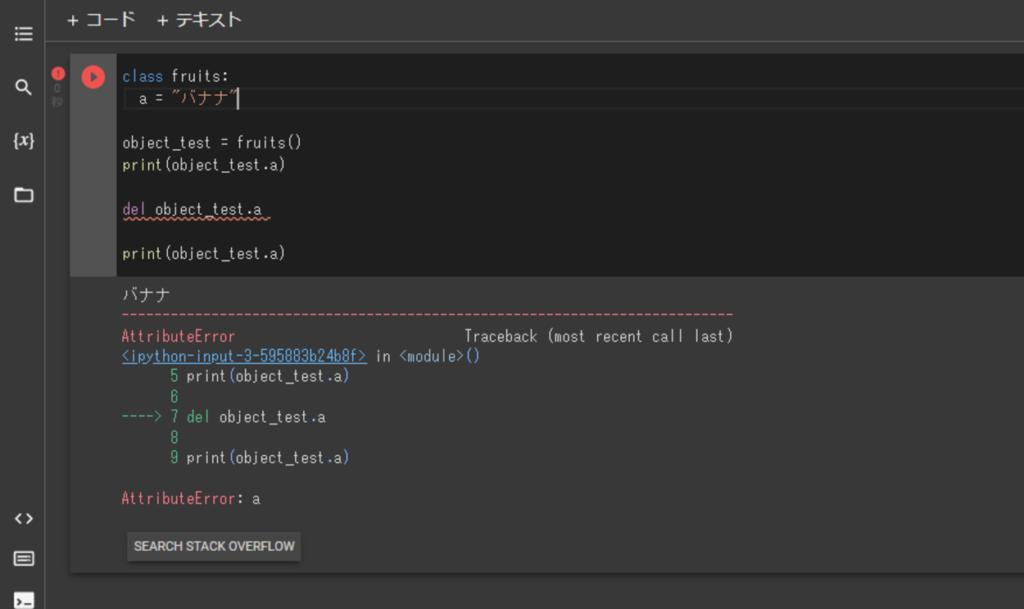Open the variables {x} panel
Viewport: 1024px width, 609px height.
click(x=24, y=140)
